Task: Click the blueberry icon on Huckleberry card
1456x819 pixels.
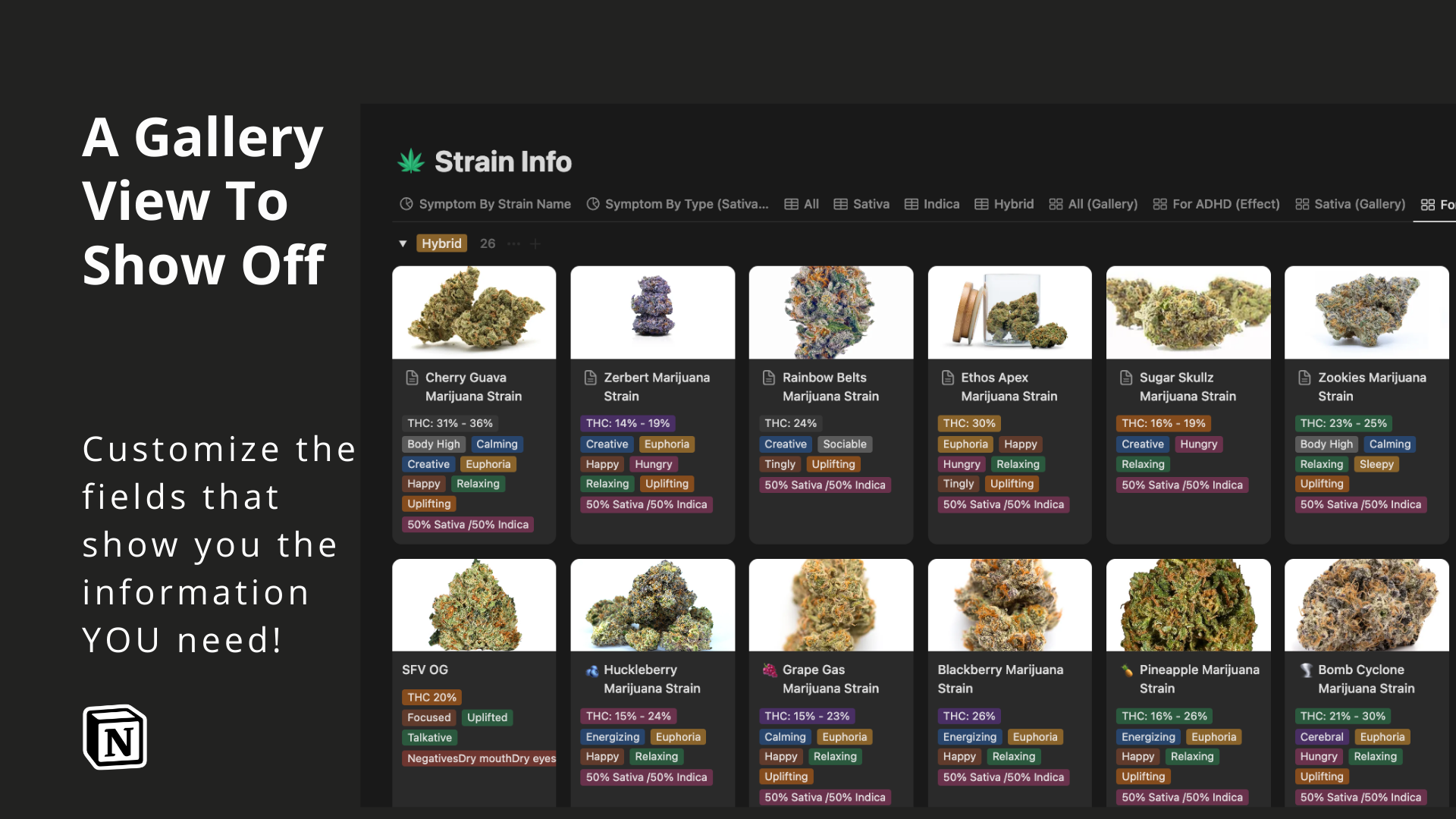Action: point(591,670)
